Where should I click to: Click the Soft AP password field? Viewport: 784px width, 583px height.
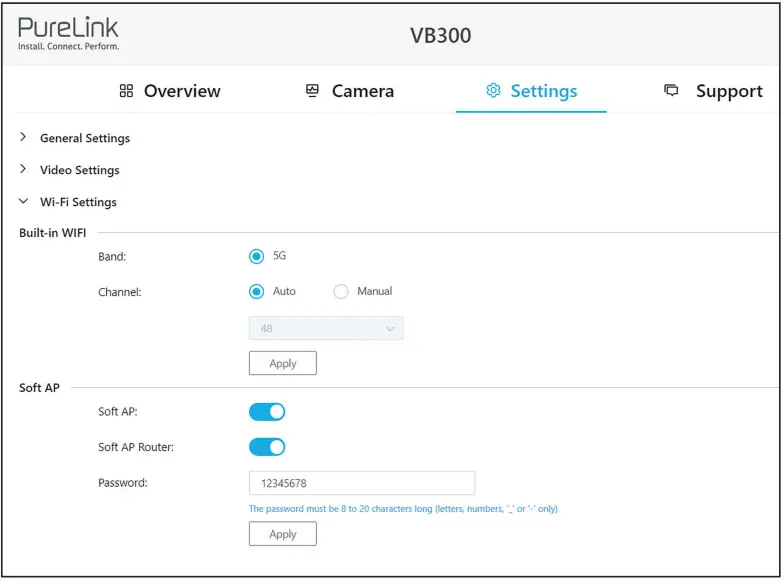pyautogui.click(x=361, y=483)
